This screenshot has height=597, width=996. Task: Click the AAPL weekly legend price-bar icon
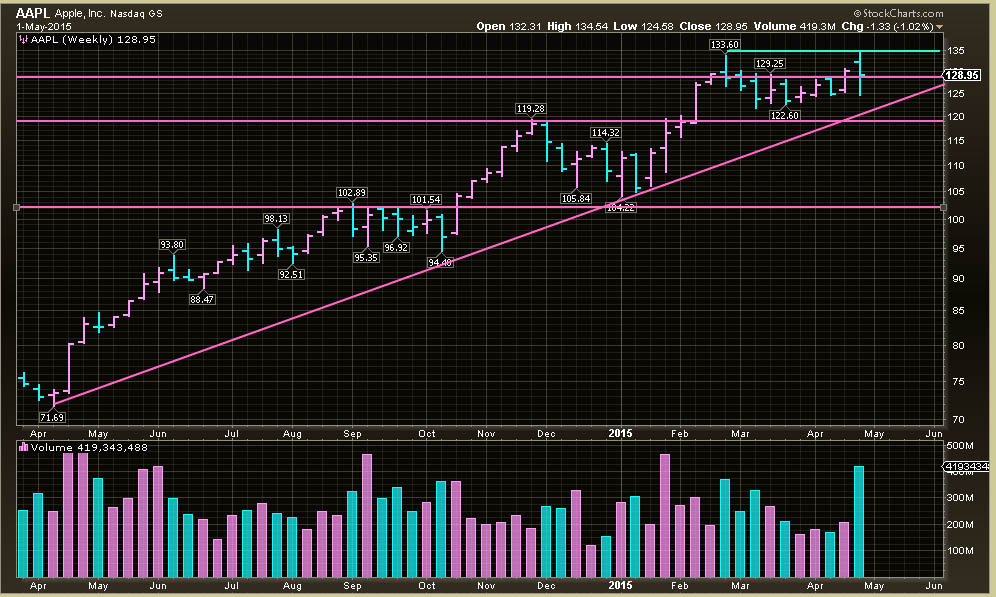tap(24, 39)
